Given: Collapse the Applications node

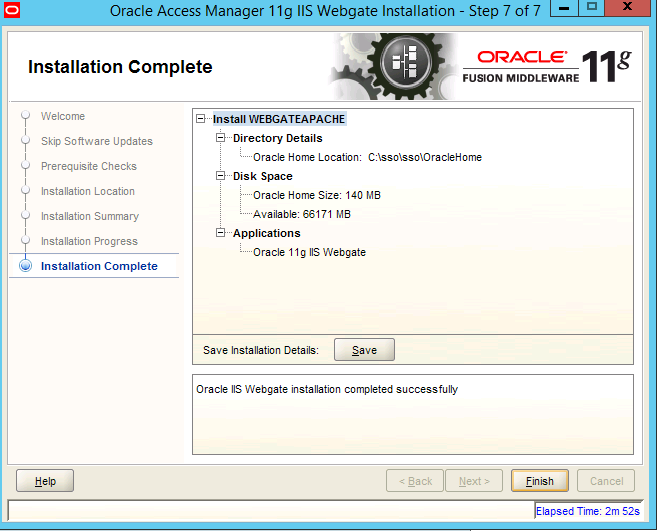Looking at the screenshot, I should pyautogui.click(x=220, y=233).
